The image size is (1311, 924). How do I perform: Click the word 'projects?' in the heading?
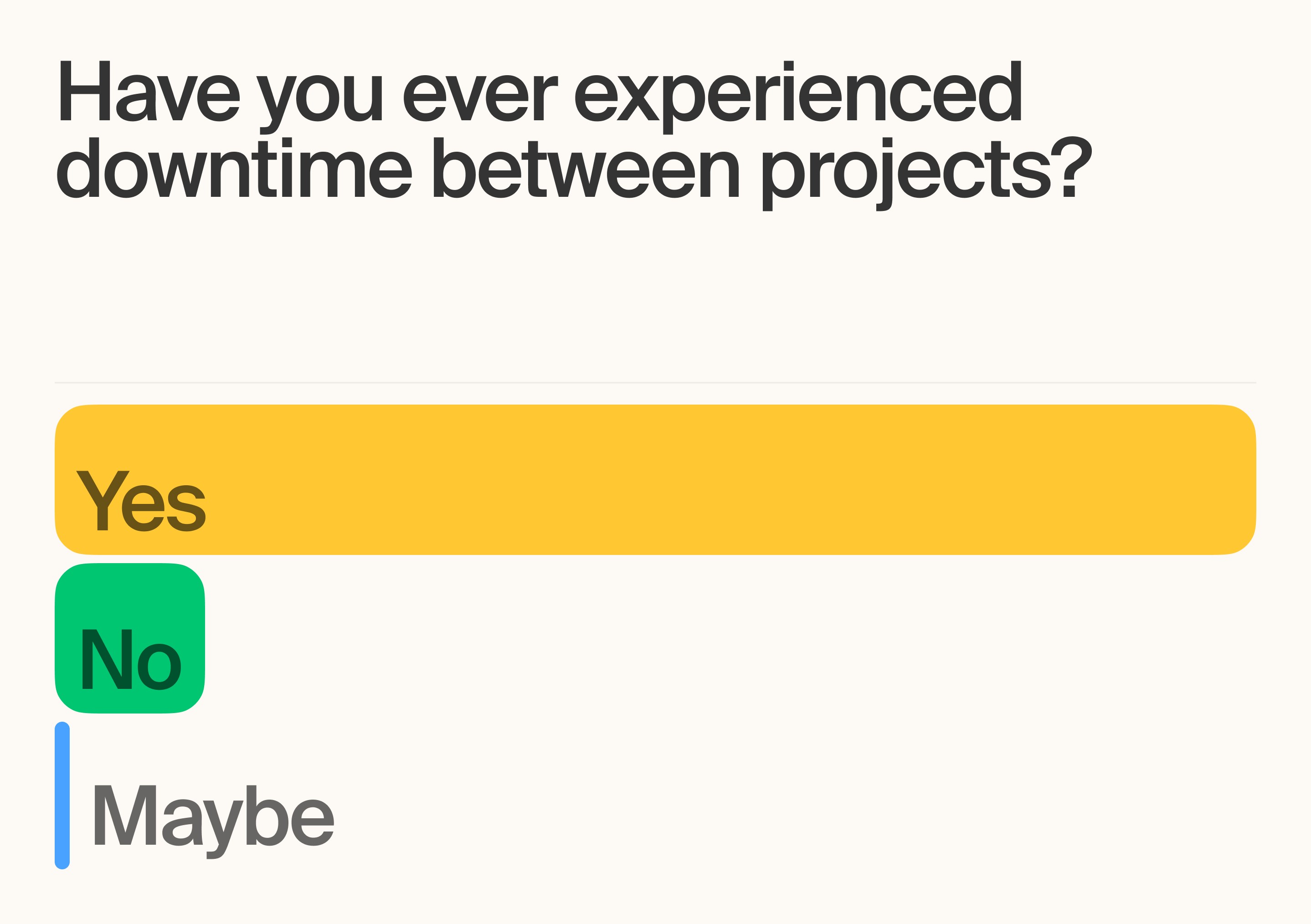click(927, 174)
